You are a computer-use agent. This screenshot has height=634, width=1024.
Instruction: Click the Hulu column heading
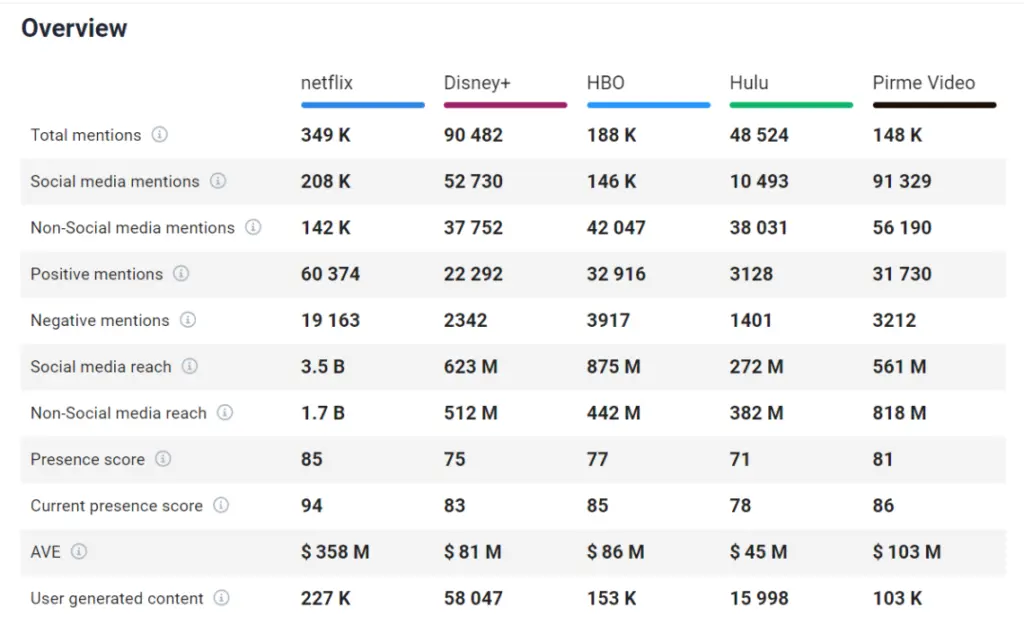click(749, 83)
